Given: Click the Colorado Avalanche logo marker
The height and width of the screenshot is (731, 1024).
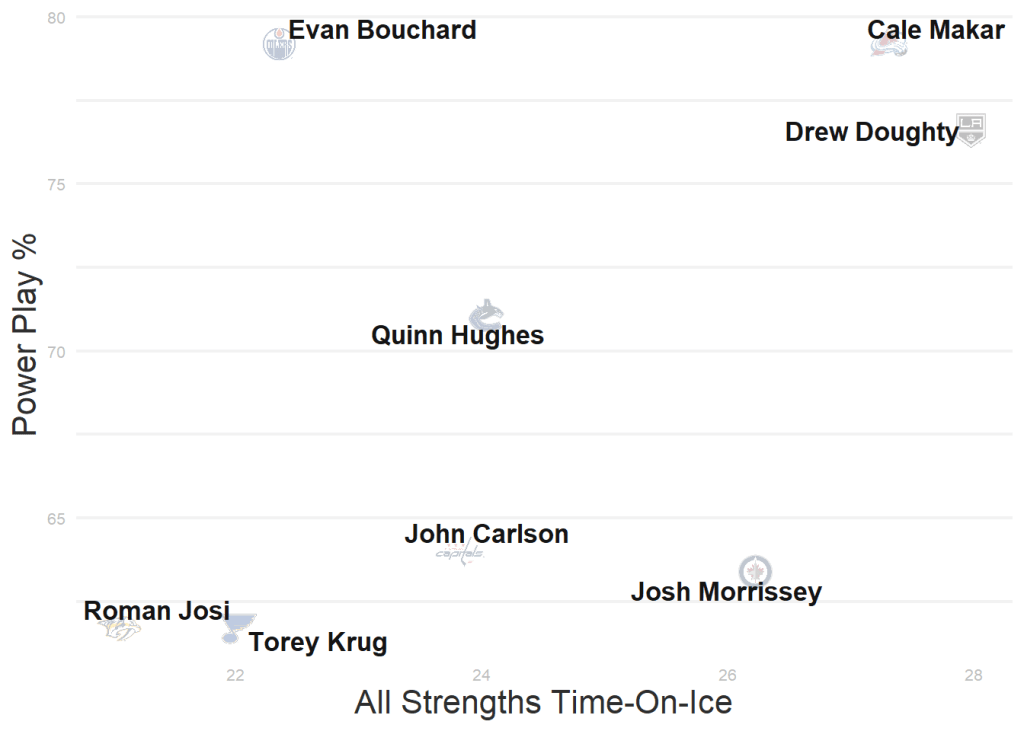Looking at the screenshot, I should click(x=888, y=46).
